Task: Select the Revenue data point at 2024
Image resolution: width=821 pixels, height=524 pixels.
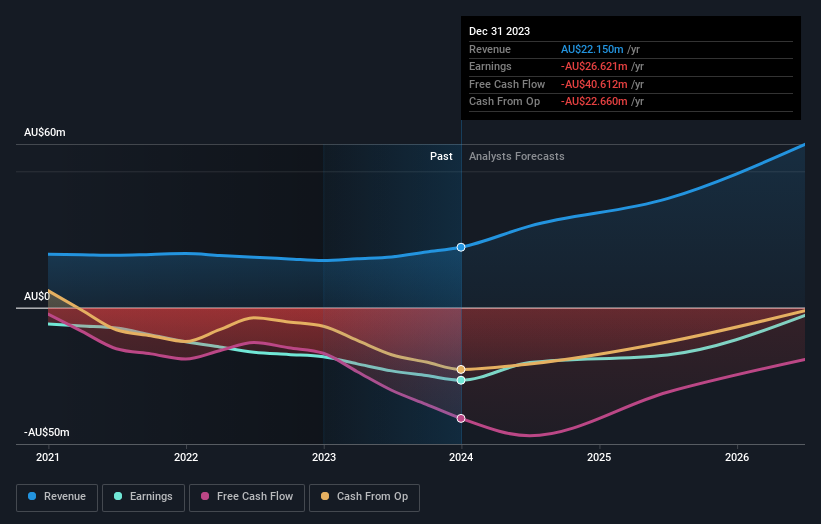Action: [x=461, y=247]
